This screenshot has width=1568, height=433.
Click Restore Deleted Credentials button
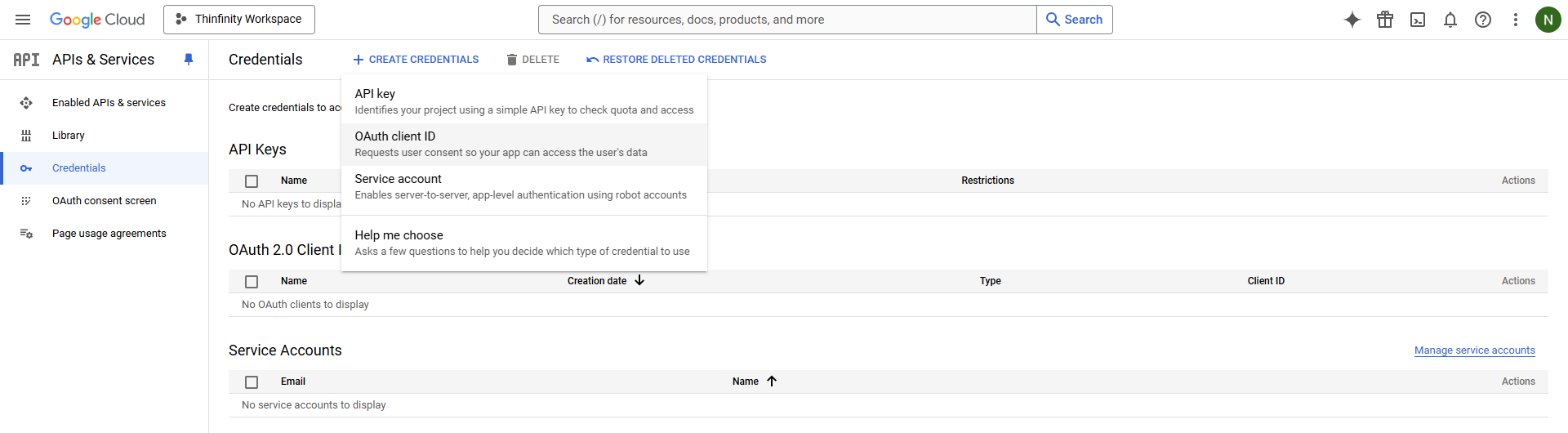tap(676, 60)
